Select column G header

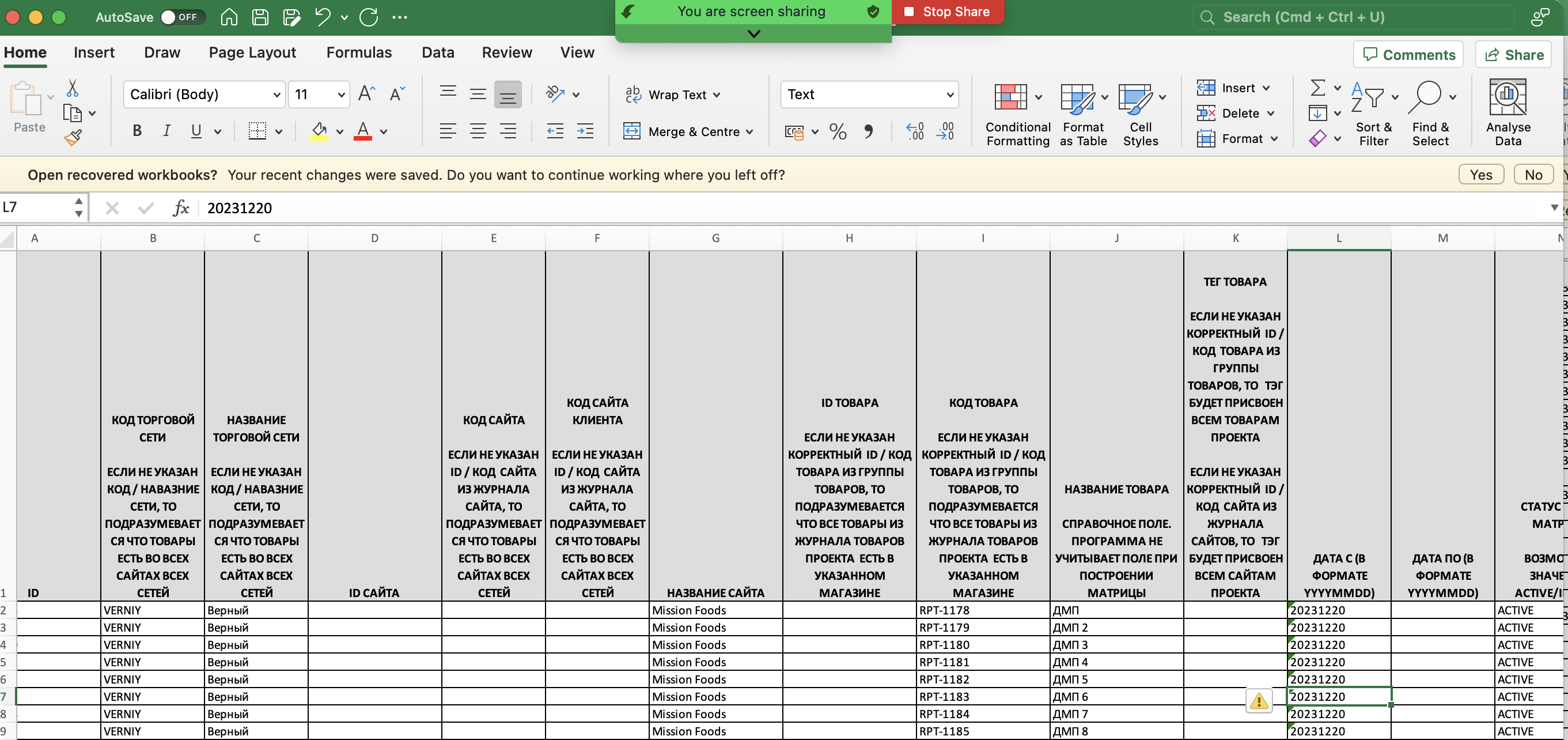(x=715, y=238)
